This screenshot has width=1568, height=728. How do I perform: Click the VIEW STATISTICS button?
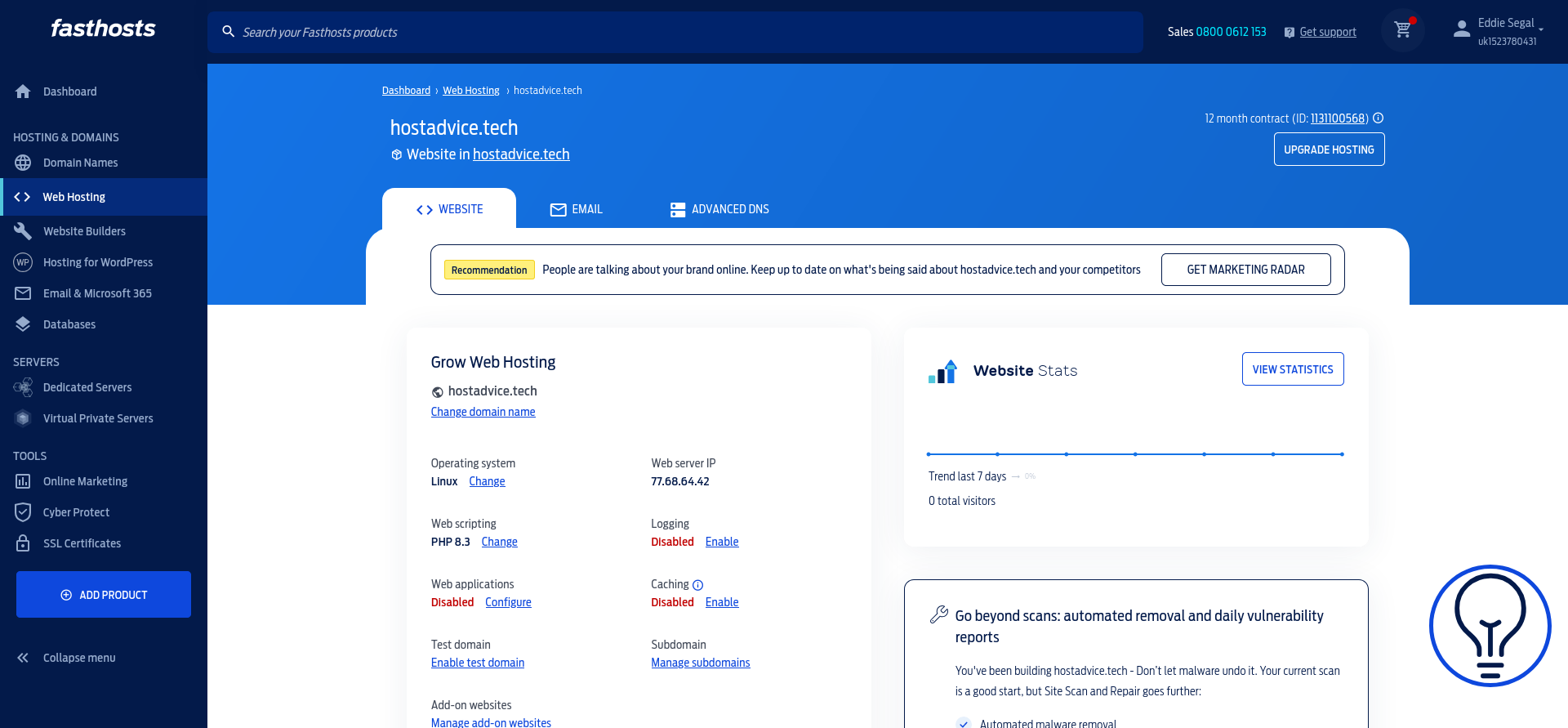(1293, 369)
